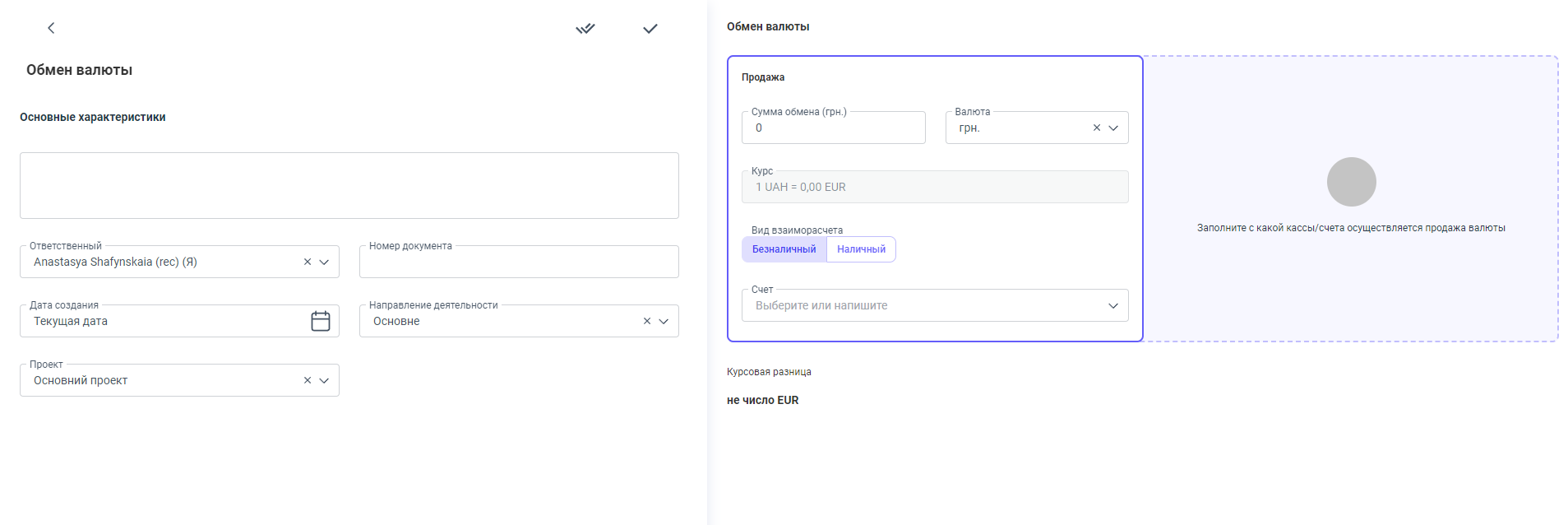
Task: Clear the Проект field value
Action: click(308, 380)
